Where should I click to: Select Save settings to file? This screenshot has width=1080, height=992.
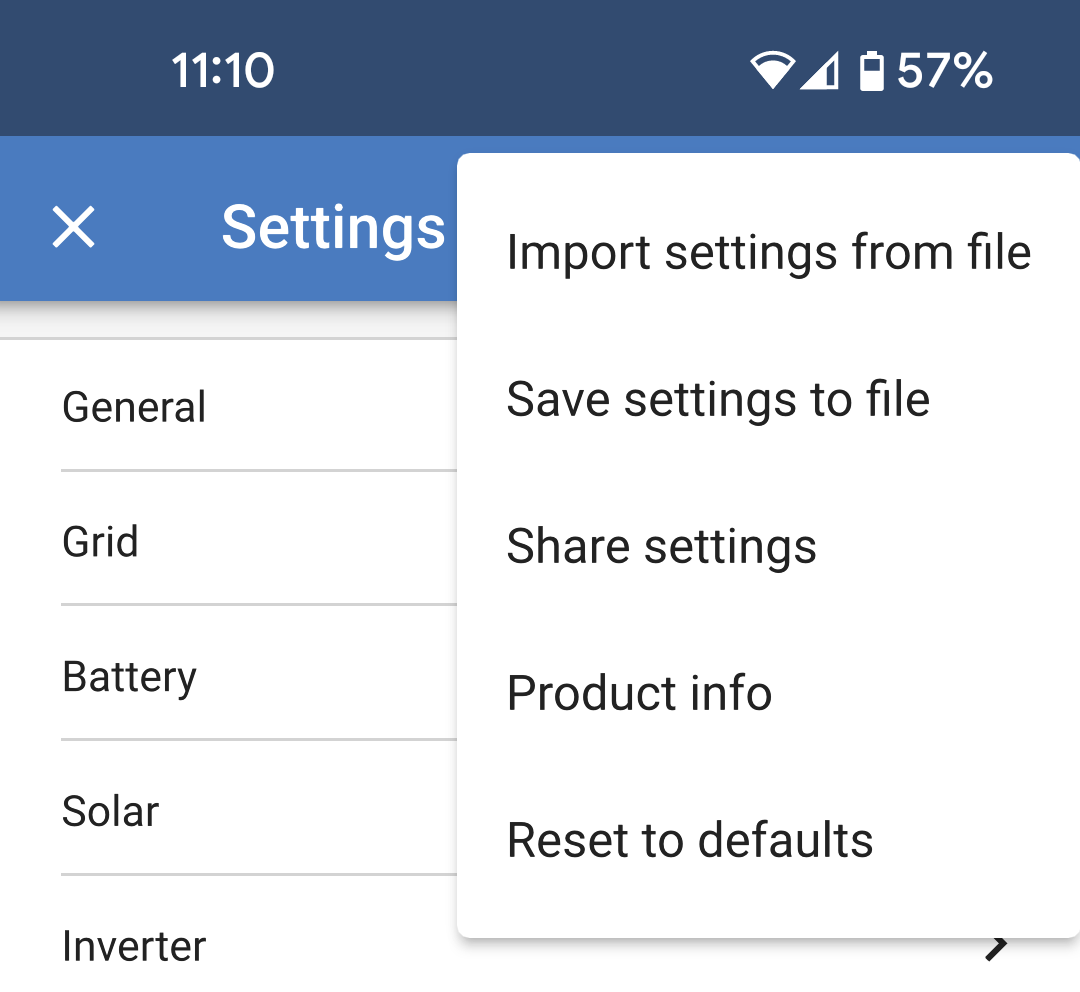click(718, 399)
